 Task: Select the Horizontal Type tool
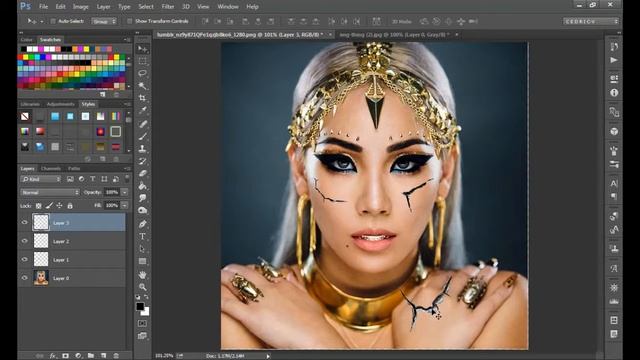click(x=142, y=236)
